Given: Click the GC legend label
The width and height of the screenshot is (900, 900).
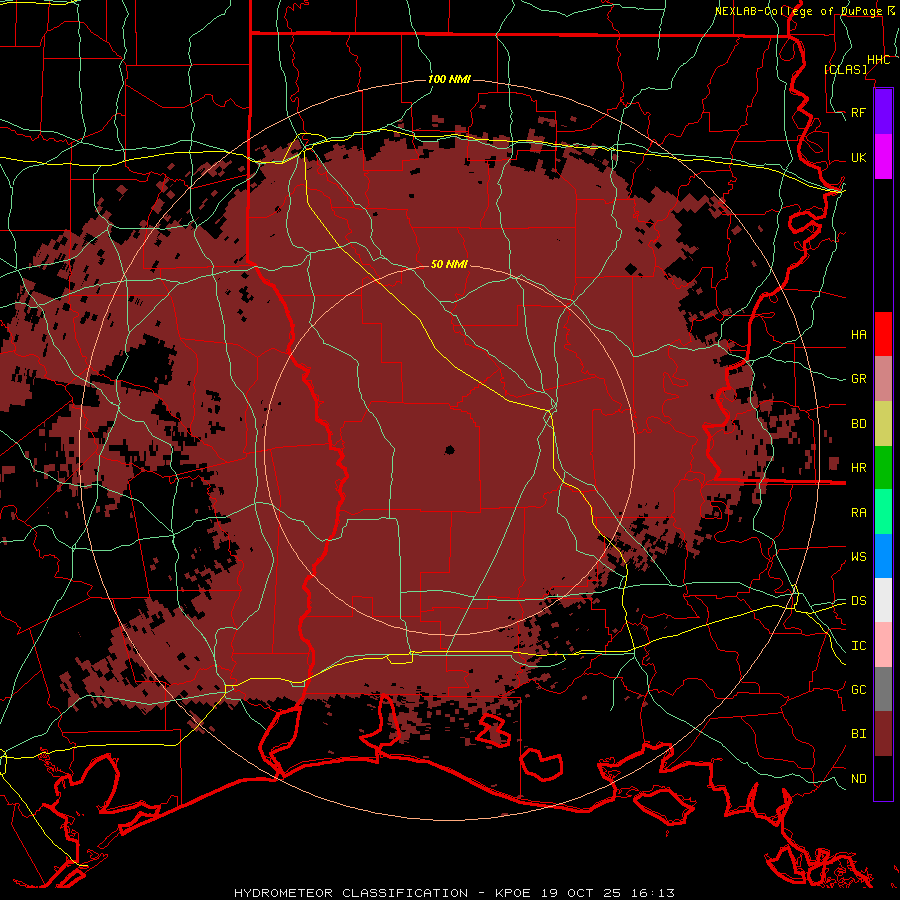Looking at the screenshot, I should coord(858,689).
